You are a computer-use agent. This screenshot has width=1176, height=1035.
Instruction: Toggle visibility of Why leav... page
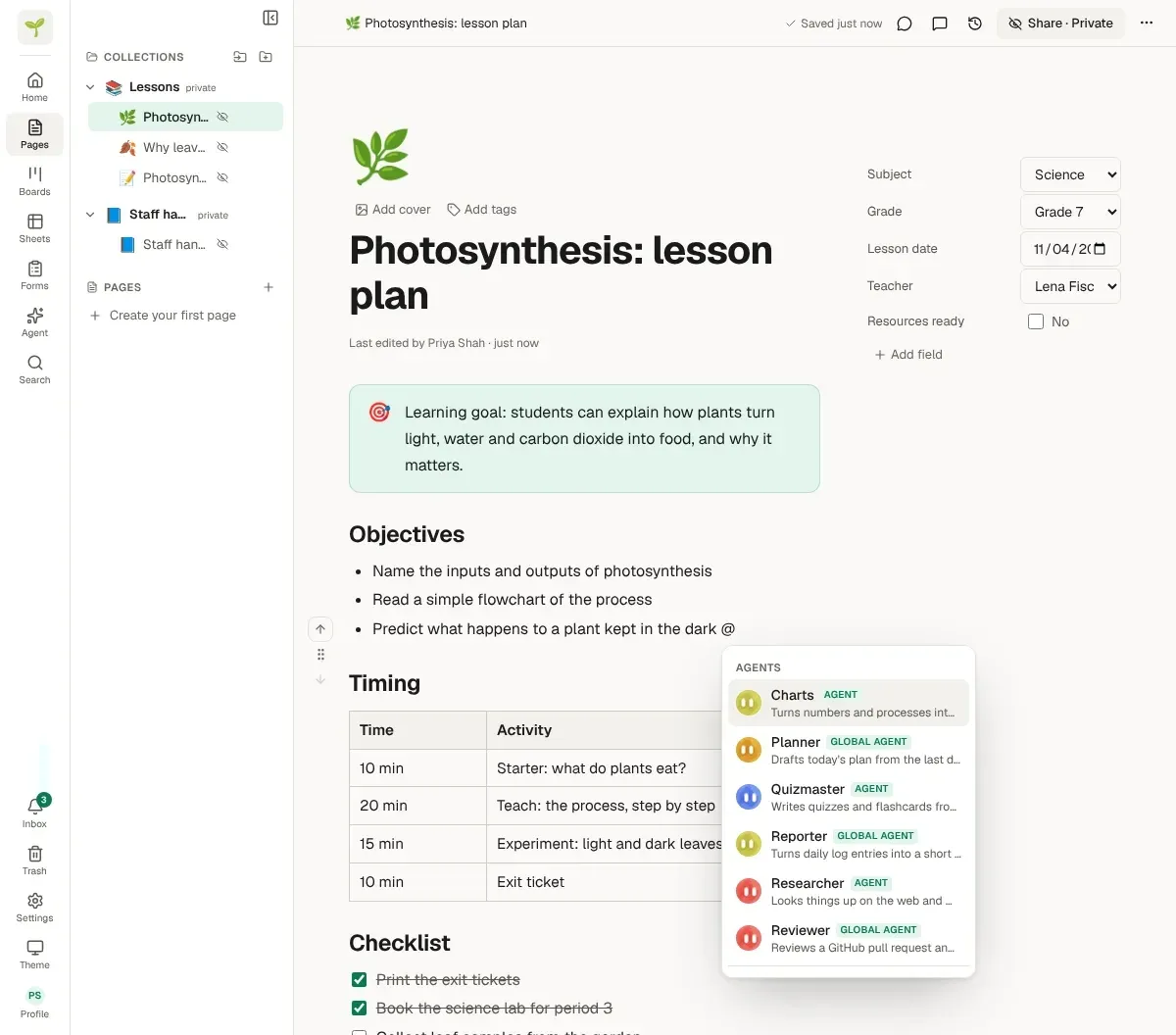click(222, 147)
